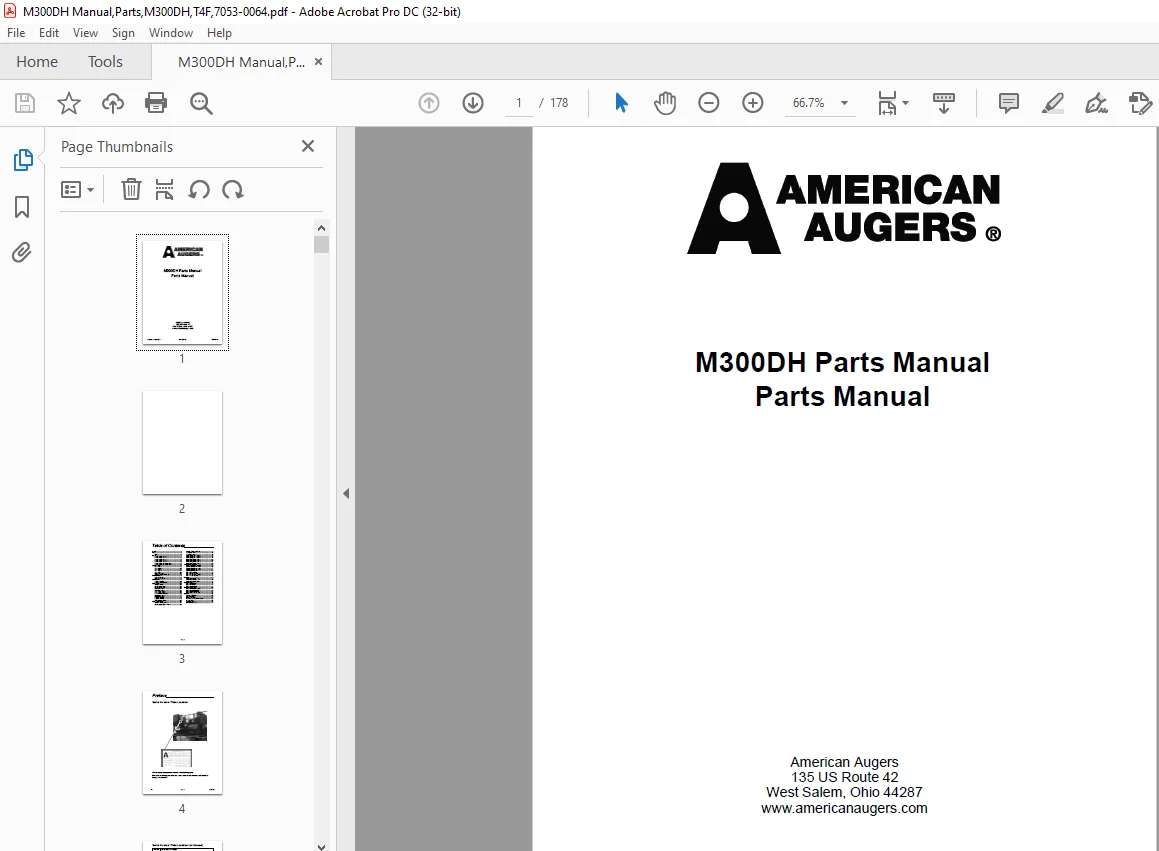
Task: Zoom in with the plus button
Action: point(752,103)
